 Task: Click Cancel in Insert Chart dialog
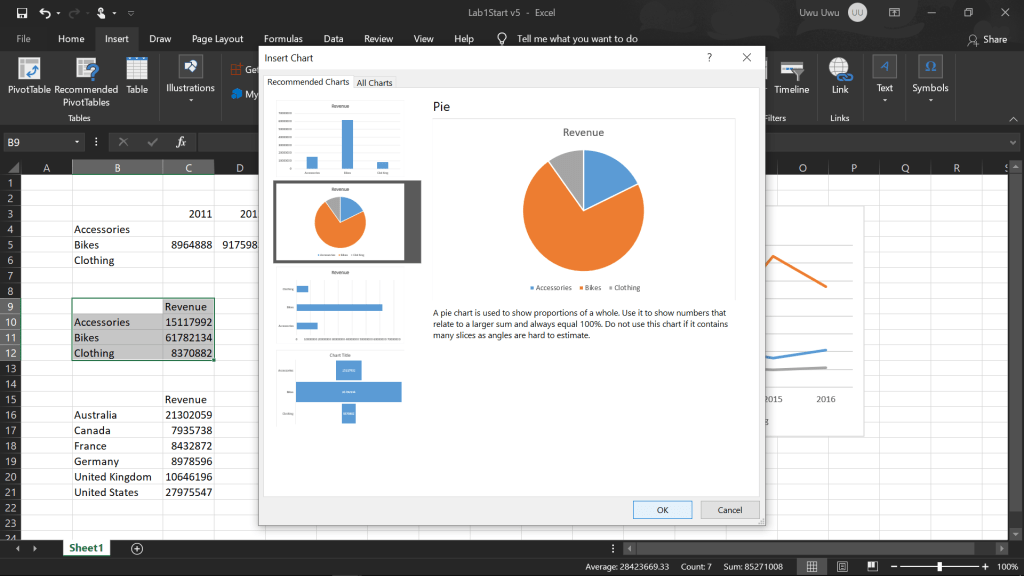coord(729,509)
